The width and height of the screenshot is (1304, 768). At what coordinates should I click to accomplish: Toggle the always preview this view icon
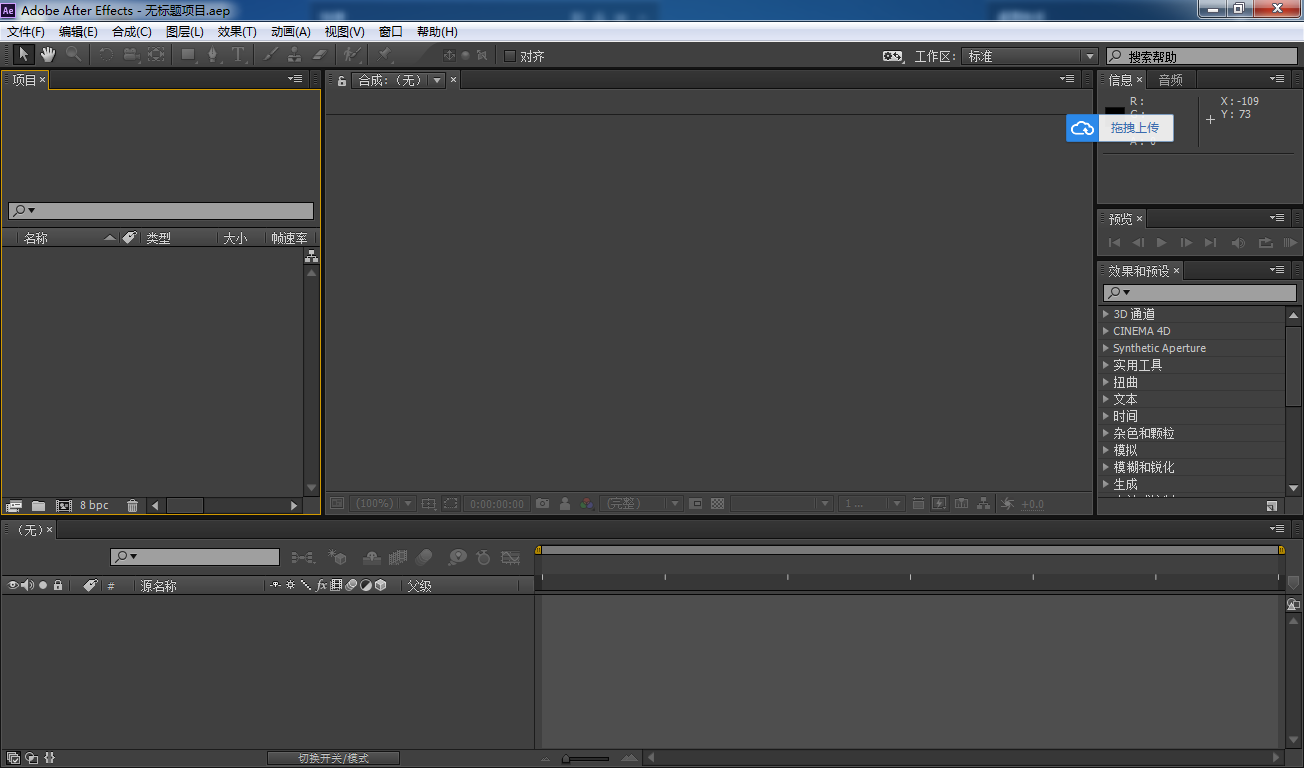point(337,504)
